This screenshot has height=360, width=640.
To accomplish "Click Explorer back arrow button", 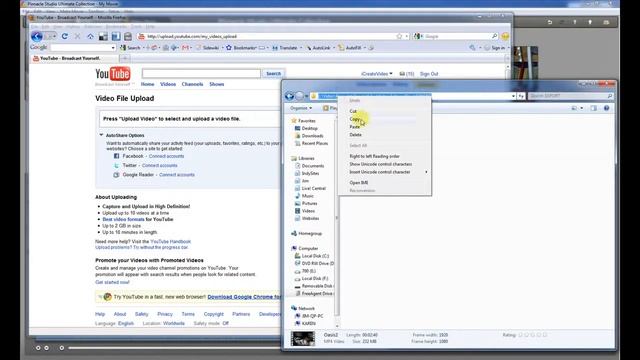I will [289, 96].
